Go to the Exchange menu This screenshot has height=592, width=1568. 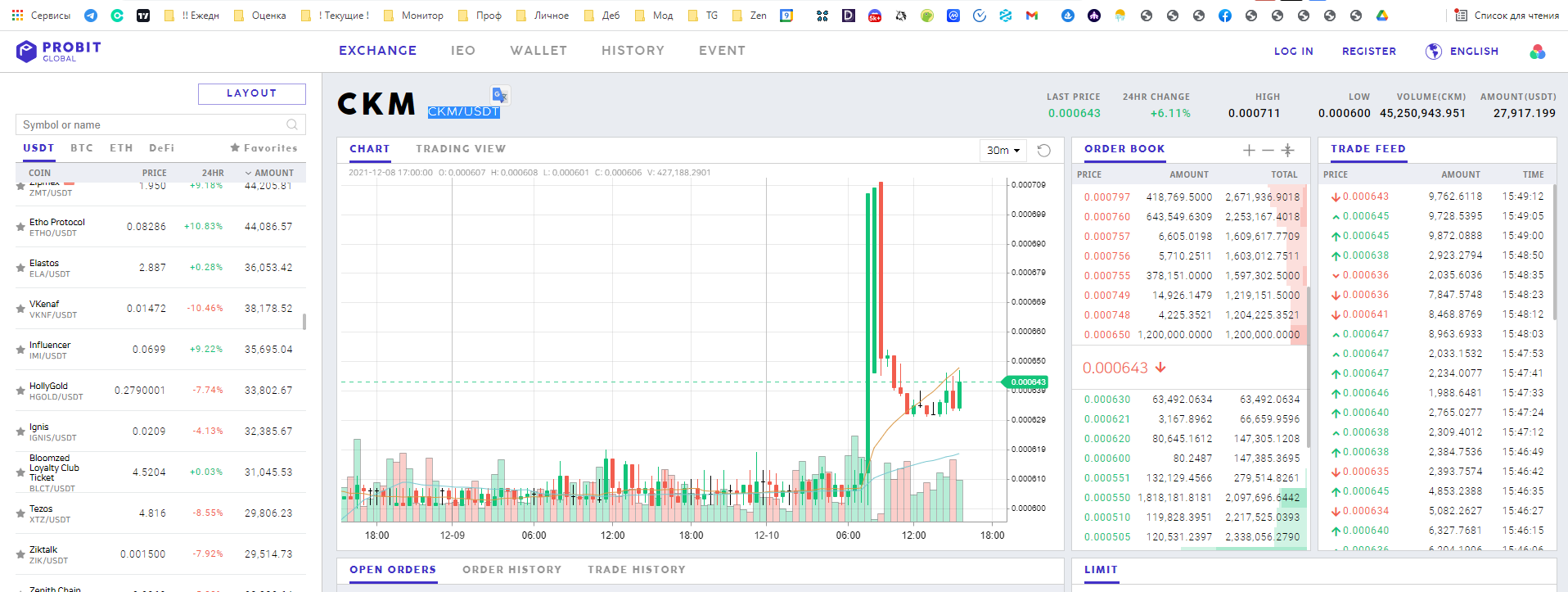click(x=378, y=51)
